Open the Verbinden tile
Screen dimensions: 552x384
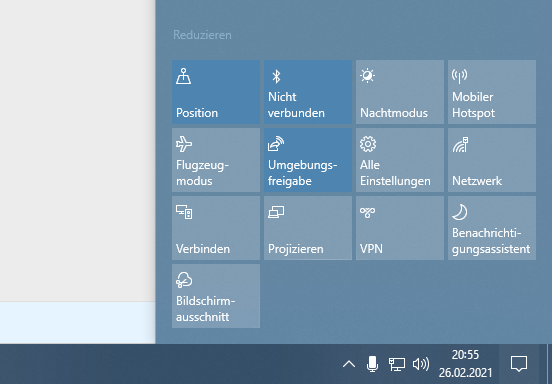[216, 228]
